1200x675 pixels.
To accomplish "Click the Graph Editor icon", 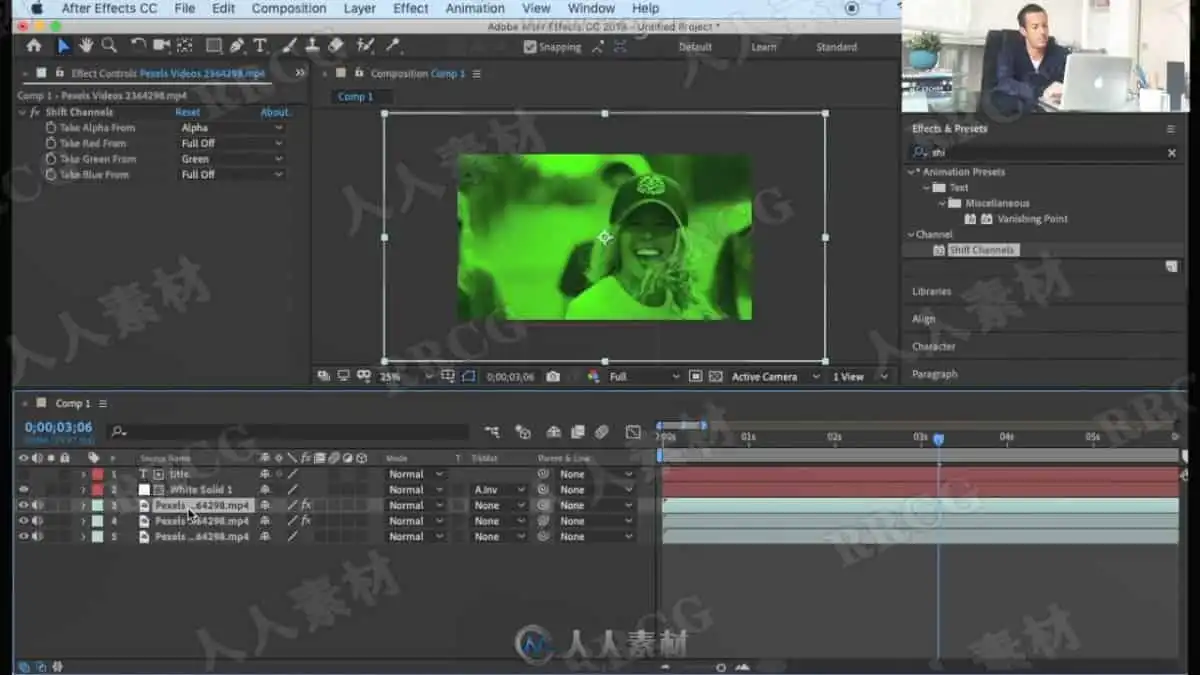I will point(633,432).
